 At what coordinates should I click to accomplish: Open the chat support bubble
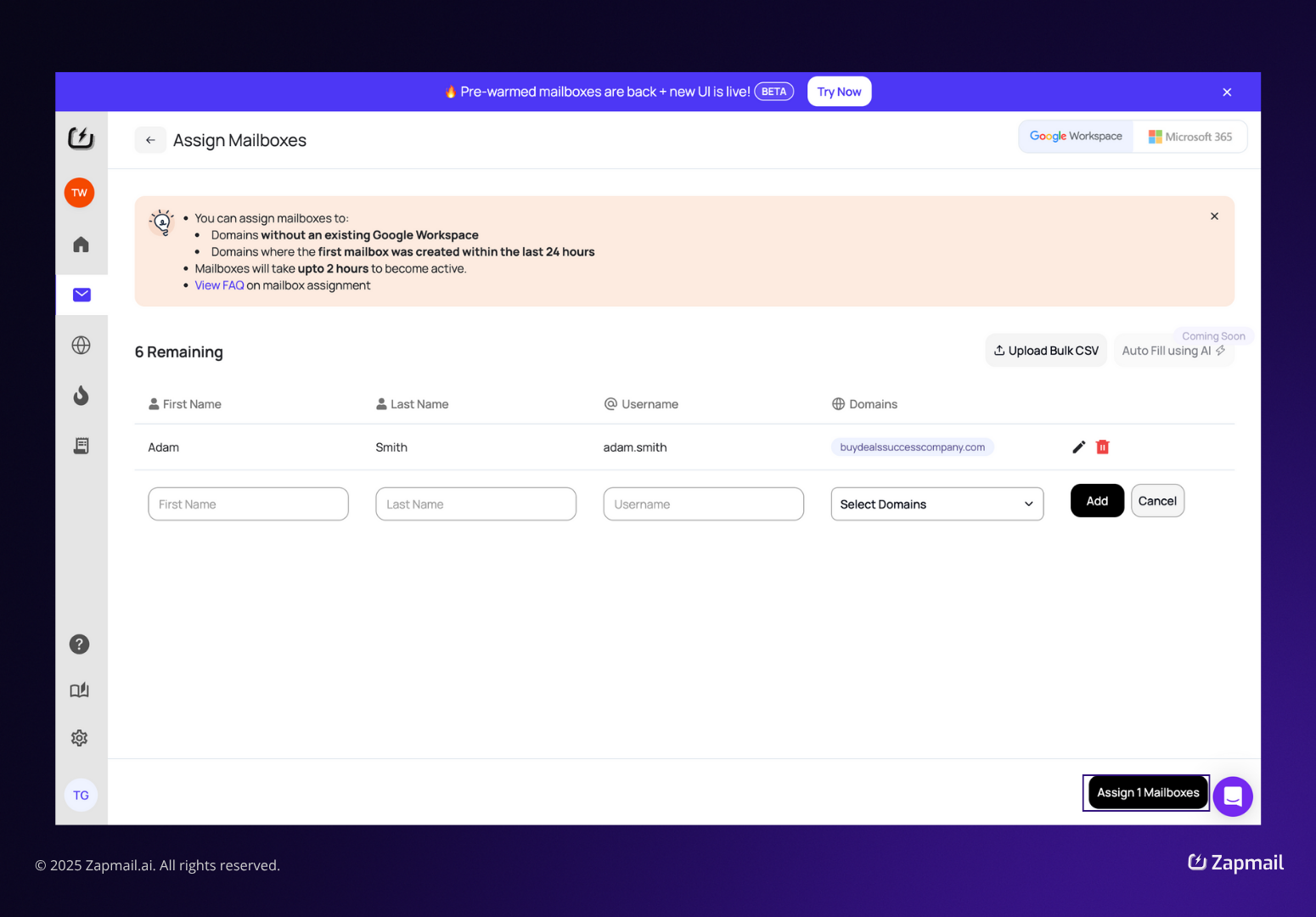point(1233,796)
